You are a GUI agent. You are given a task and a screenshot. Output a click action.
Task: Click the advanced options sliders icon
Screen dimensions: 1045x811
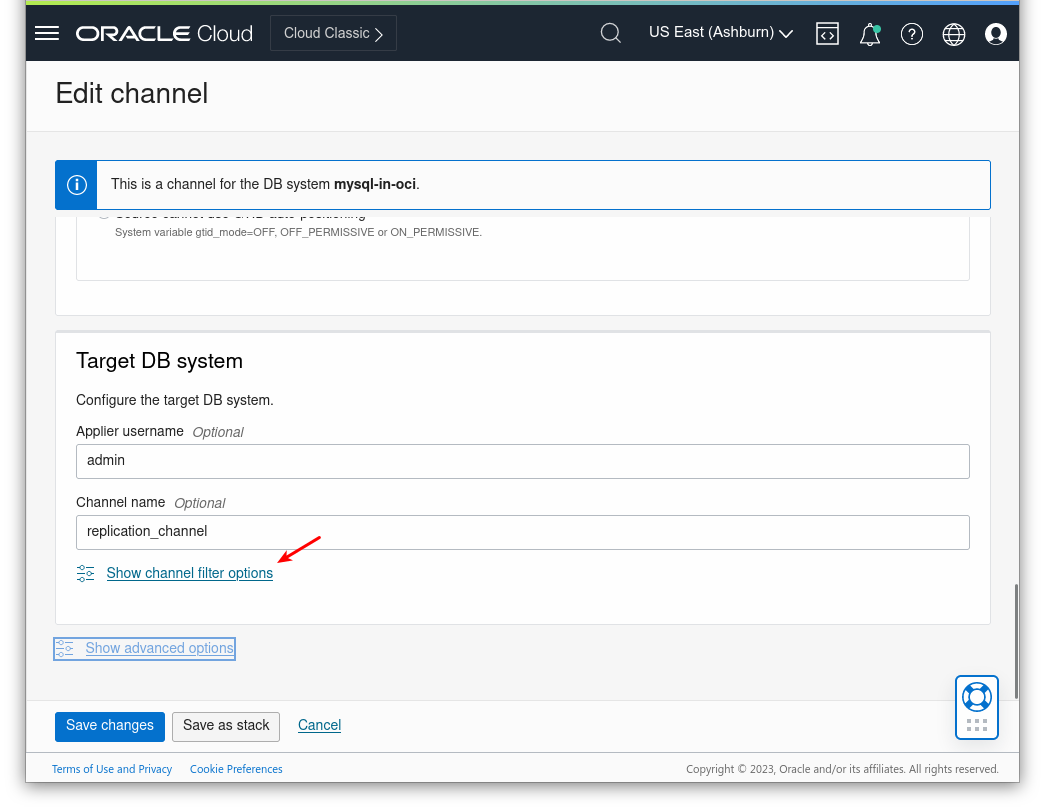pyautogui.click(x=65, y=648)
